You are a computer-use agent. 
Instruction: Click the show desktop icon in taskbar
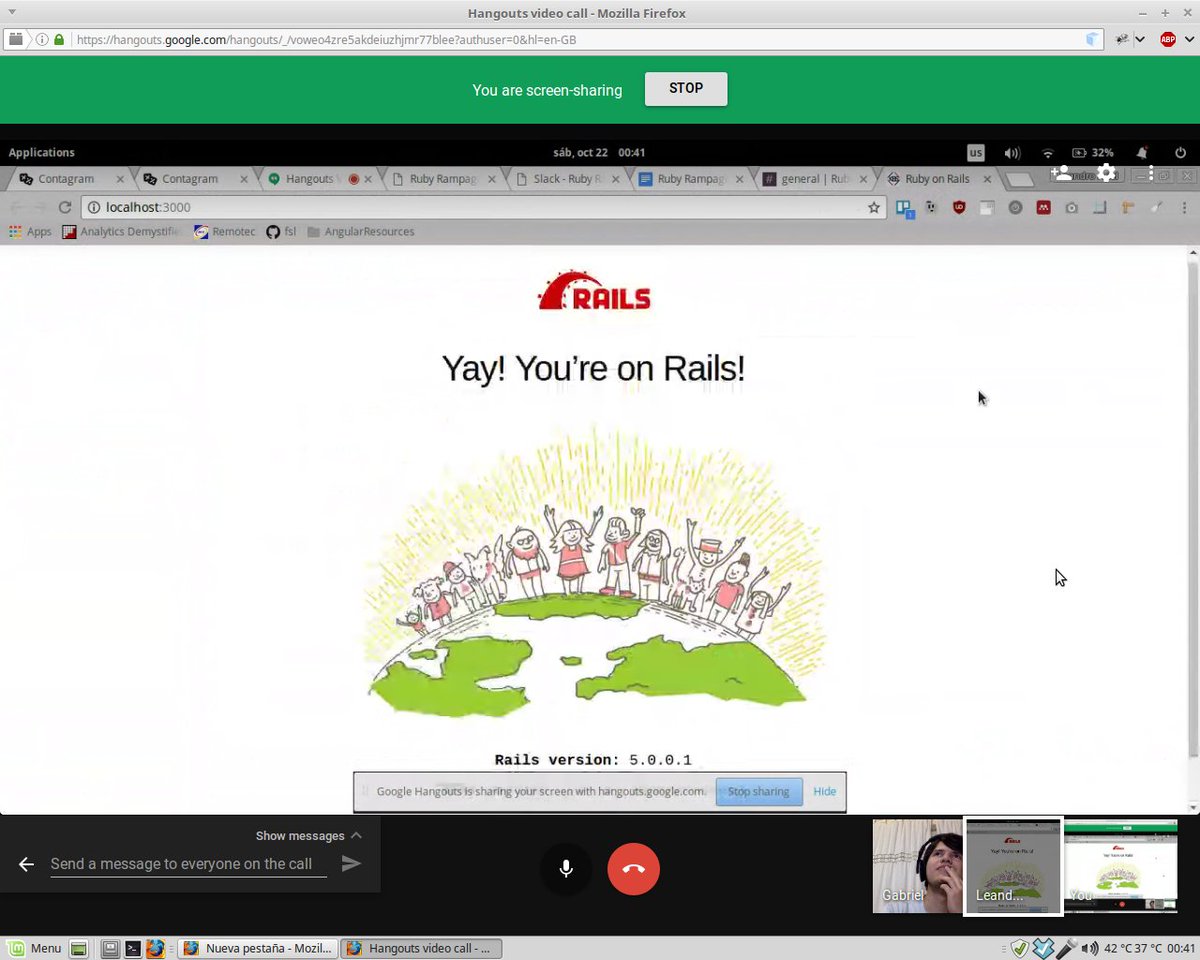click(x=79, y=948)
